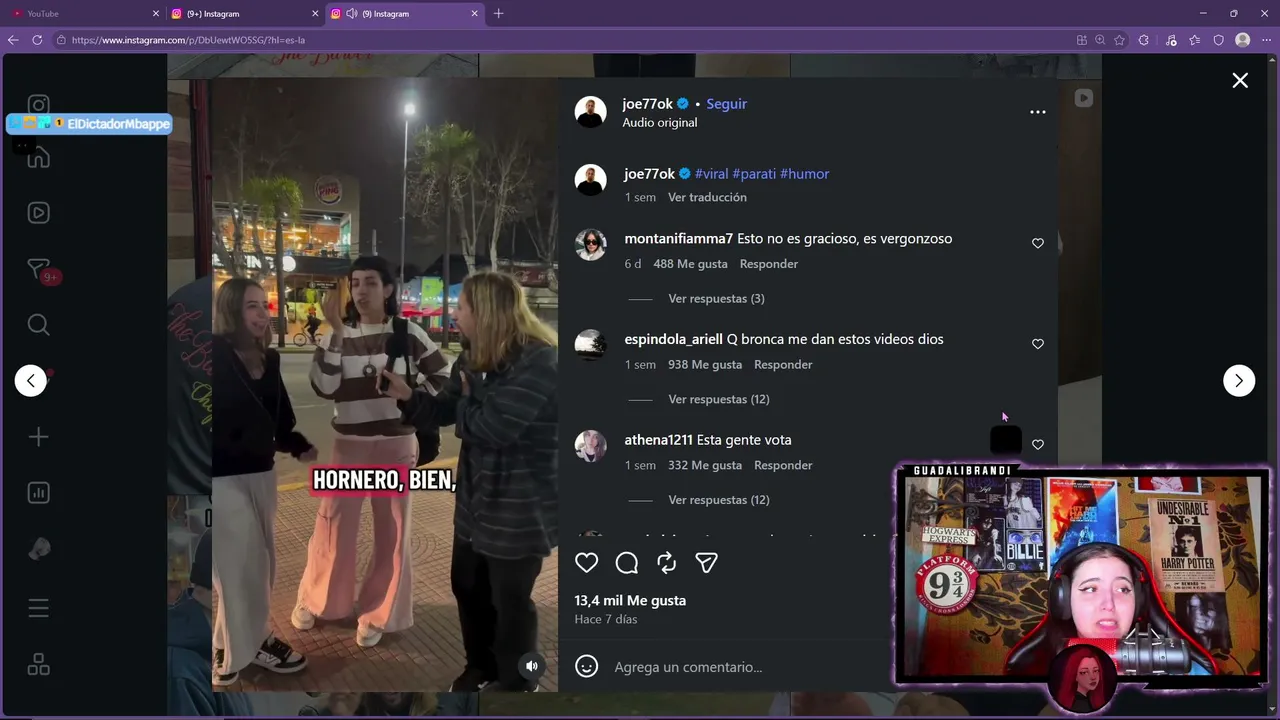Close the YouTube tab
Viewport: 1280px width, 720px height.
coord(155,14)
